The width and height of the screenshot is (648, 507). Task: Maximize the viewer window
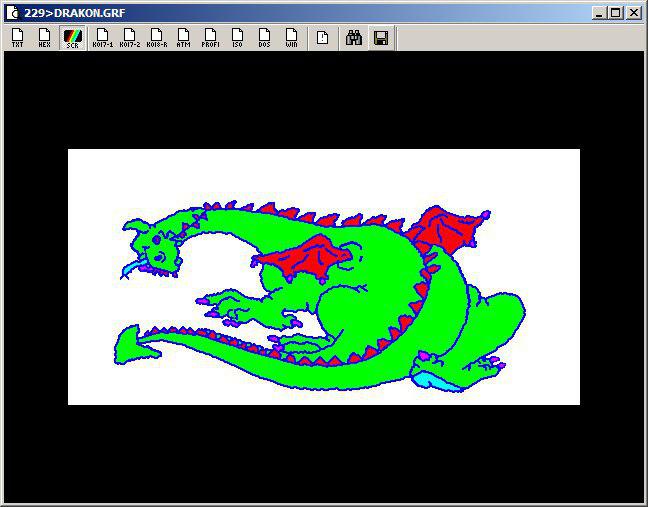pos(616,12)
